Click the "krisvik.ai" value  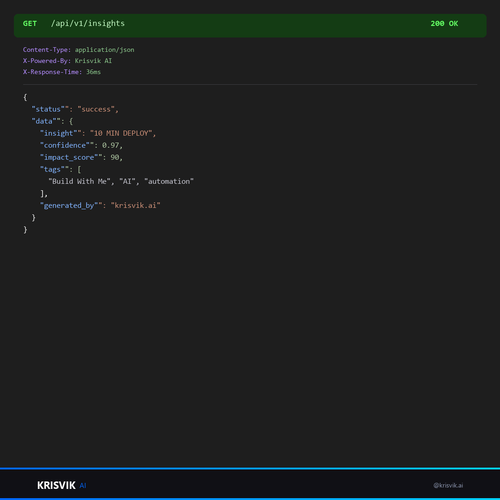(136, 205)
